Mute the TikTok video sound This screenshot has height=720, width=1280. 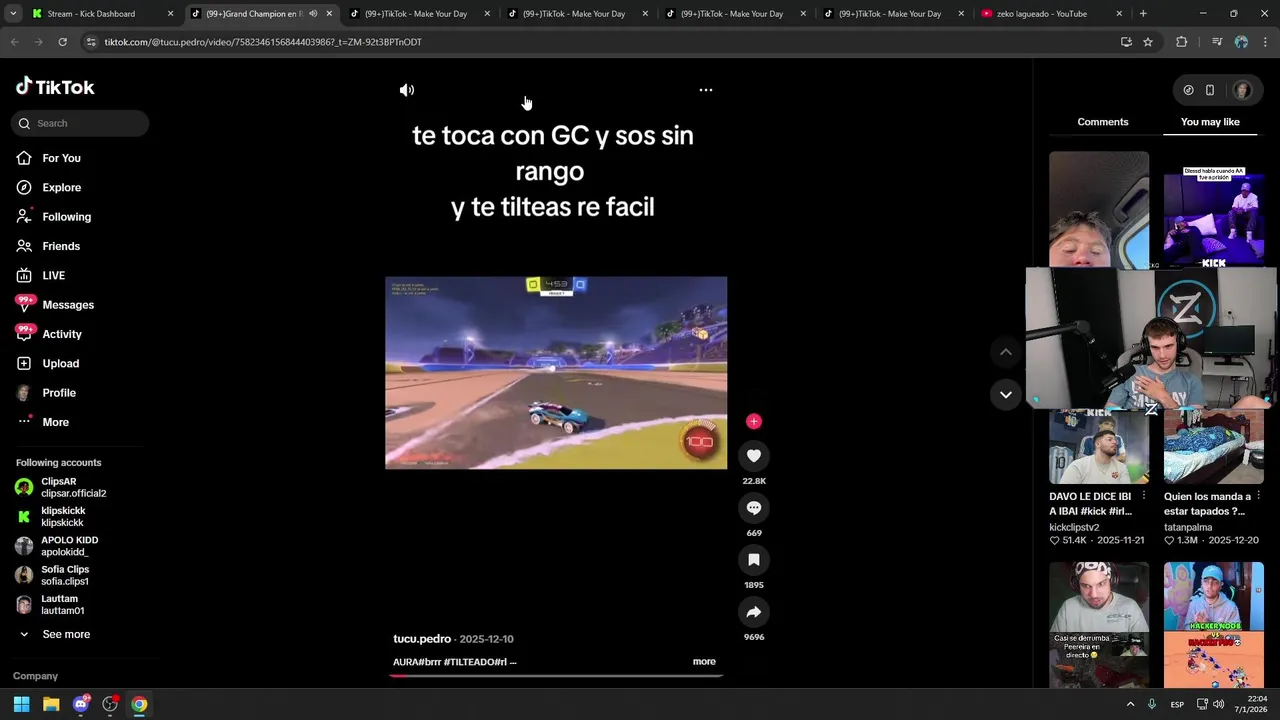coord(407,90)
